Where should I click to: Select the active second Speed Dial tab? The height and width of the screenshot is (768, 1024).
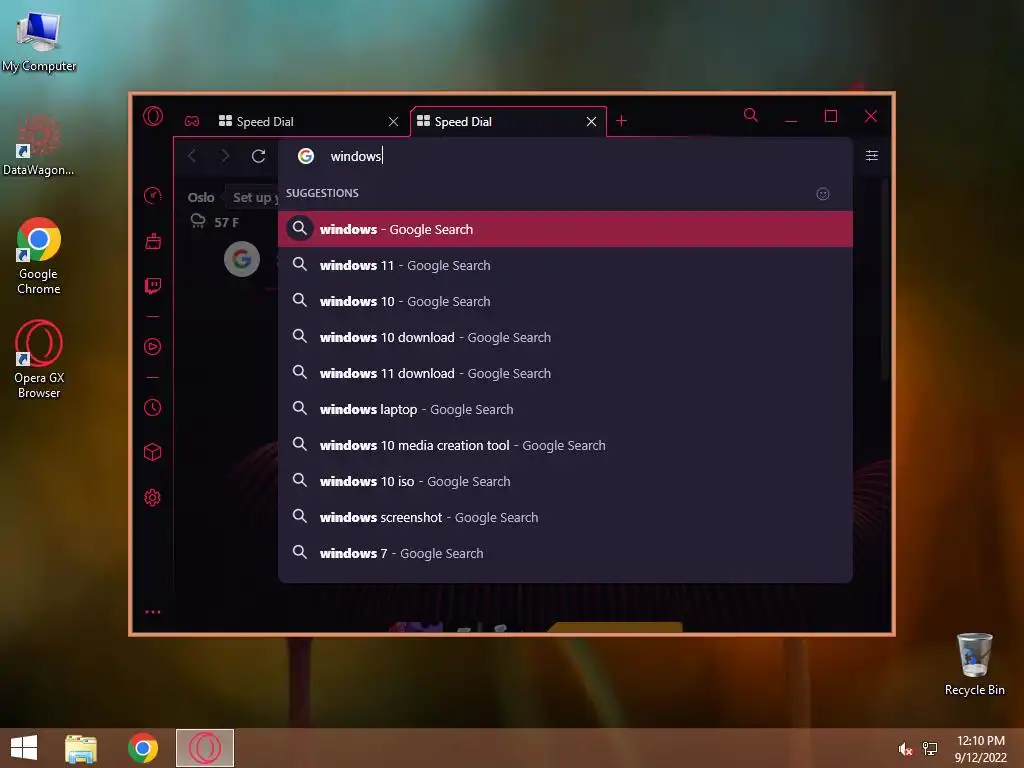click(x=508, y=121)
